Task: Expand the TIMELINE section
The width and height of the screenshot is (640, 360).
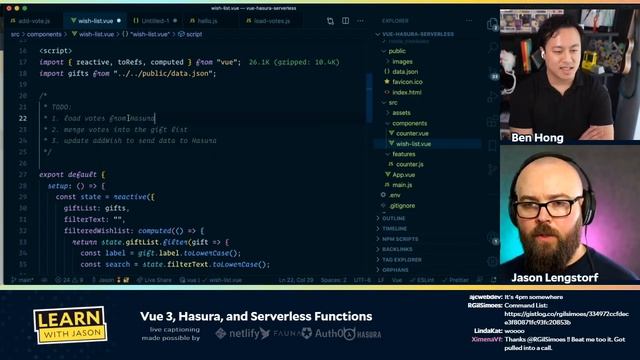Action: (394, 229)
